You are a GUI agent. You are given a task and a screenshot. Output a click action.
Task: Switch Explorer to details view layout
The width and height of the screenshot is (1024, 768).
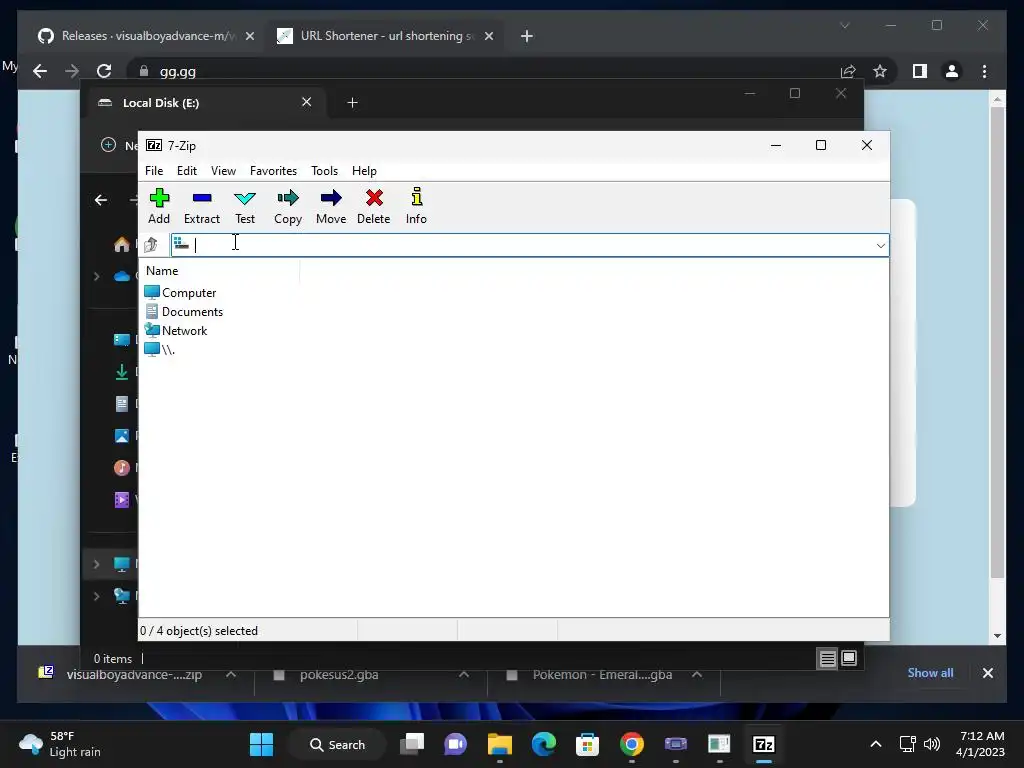pyautogui.click(x=827, y=658)
